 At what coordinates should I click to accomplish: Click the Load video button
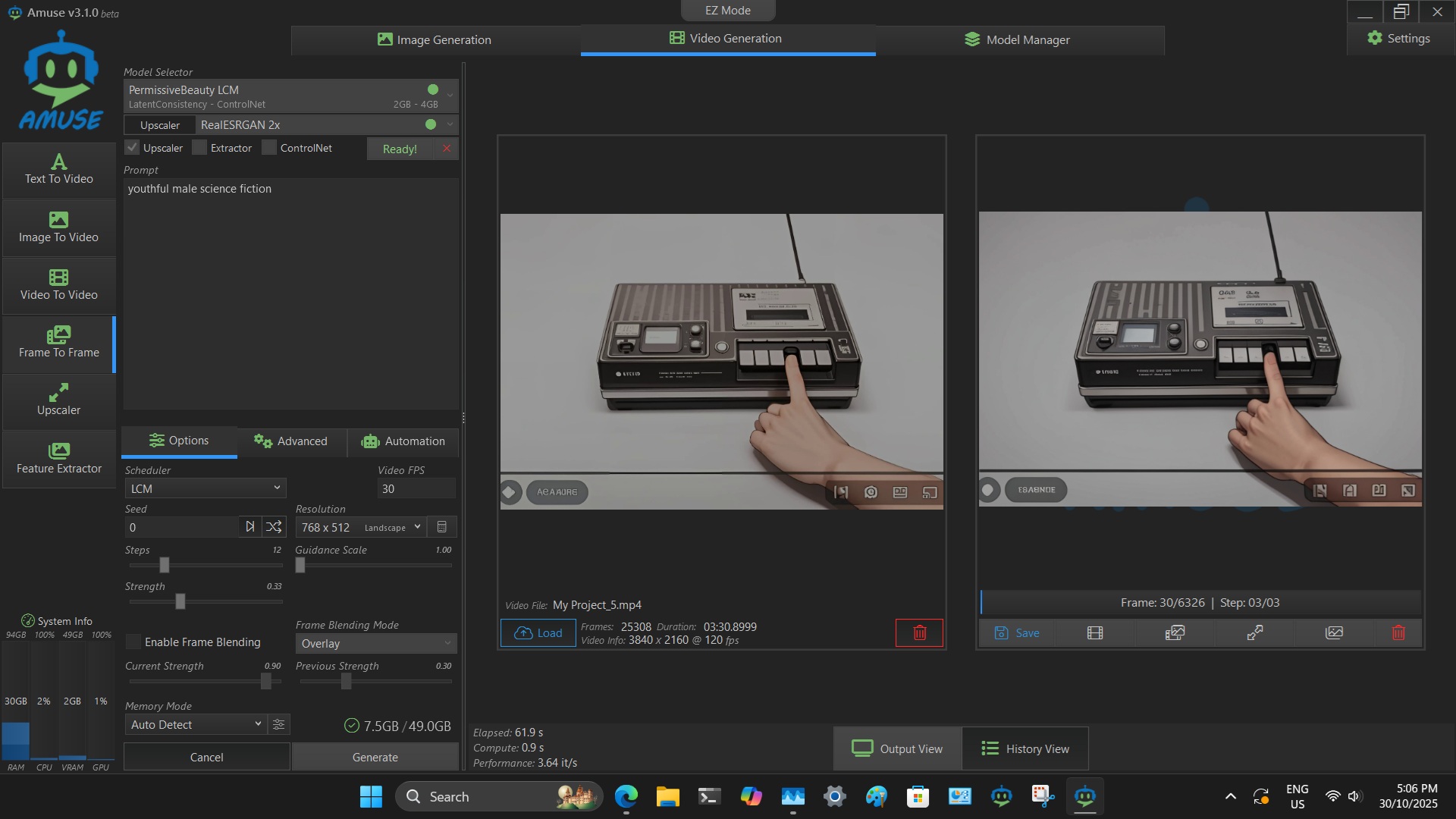[x=538, y=632]
